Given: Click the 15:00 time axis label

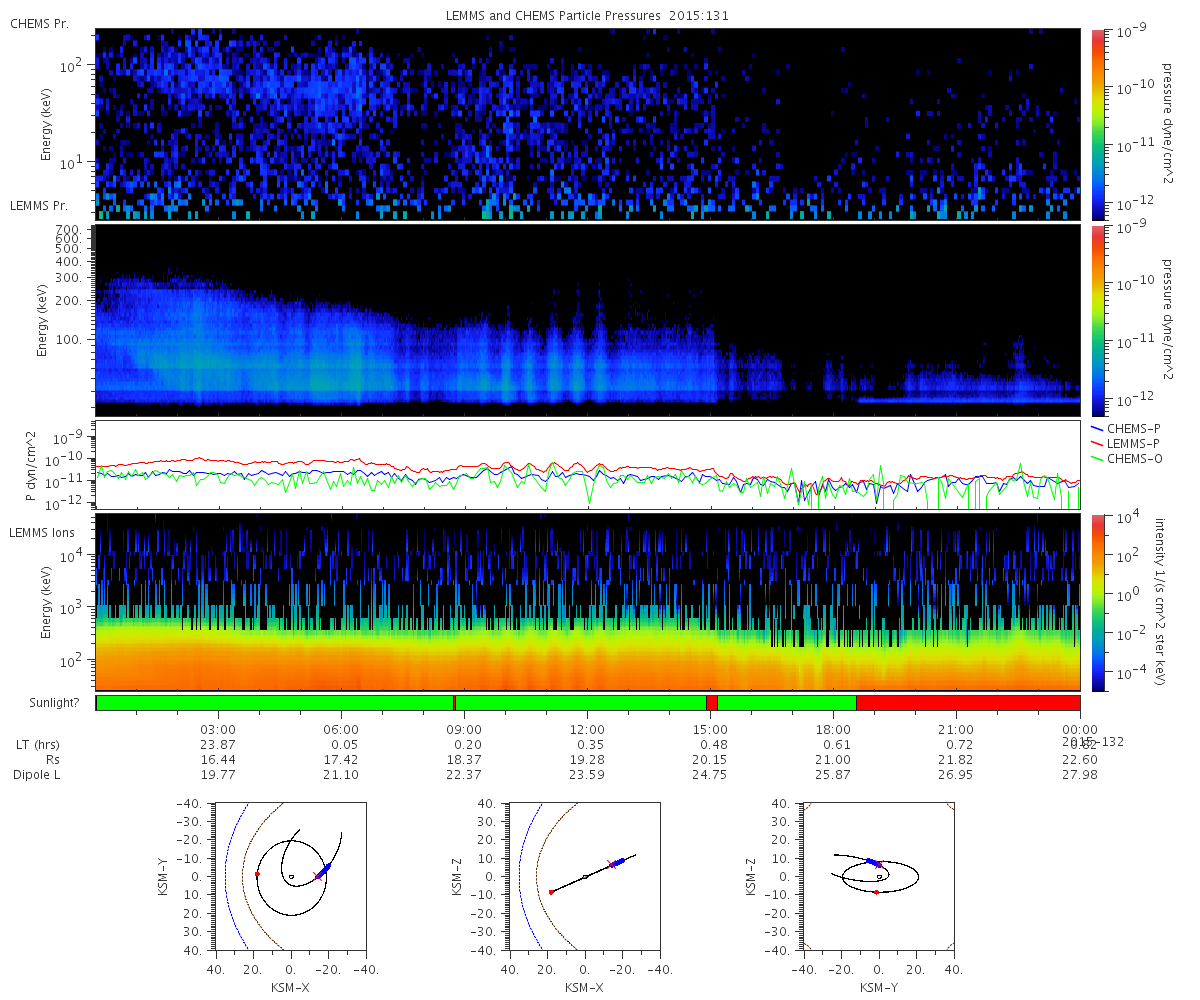Looking at the screenshot, I should pos(710,729).
